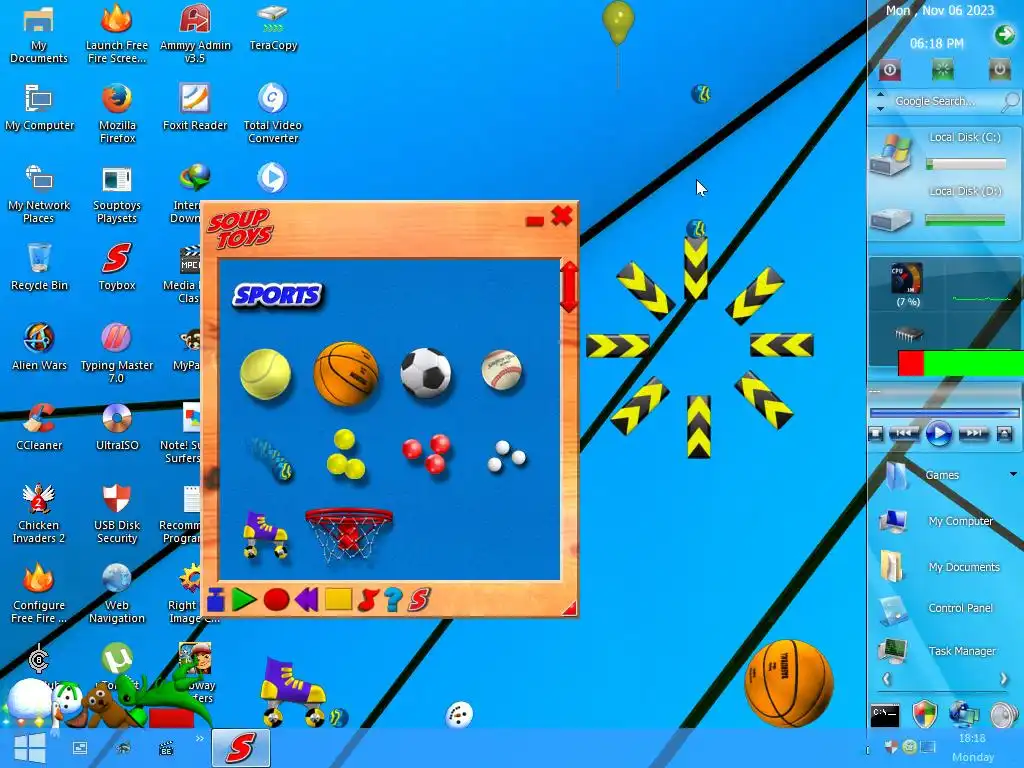Click the SPORTS category title
This screenshot has height=768, width=1024.
pyautogui.click(x=278, y=295)
